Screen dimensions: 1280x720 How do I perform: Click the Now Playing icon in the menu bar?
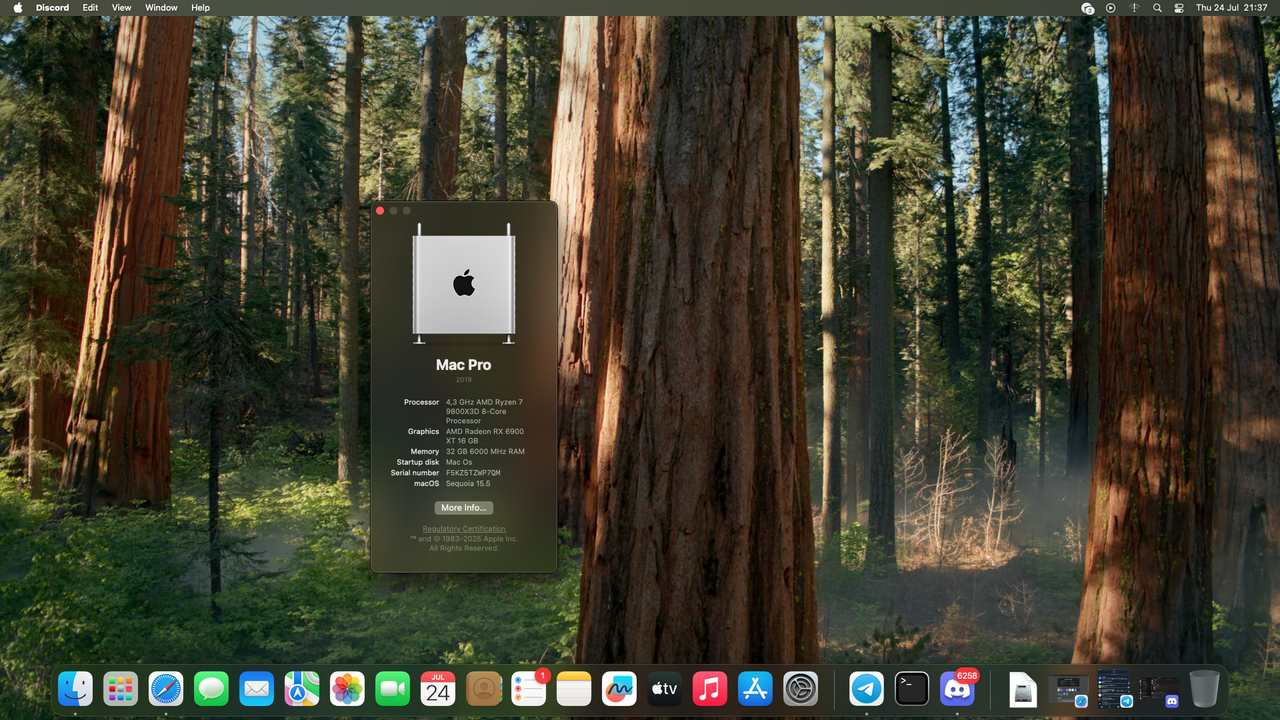point(1111,7)
